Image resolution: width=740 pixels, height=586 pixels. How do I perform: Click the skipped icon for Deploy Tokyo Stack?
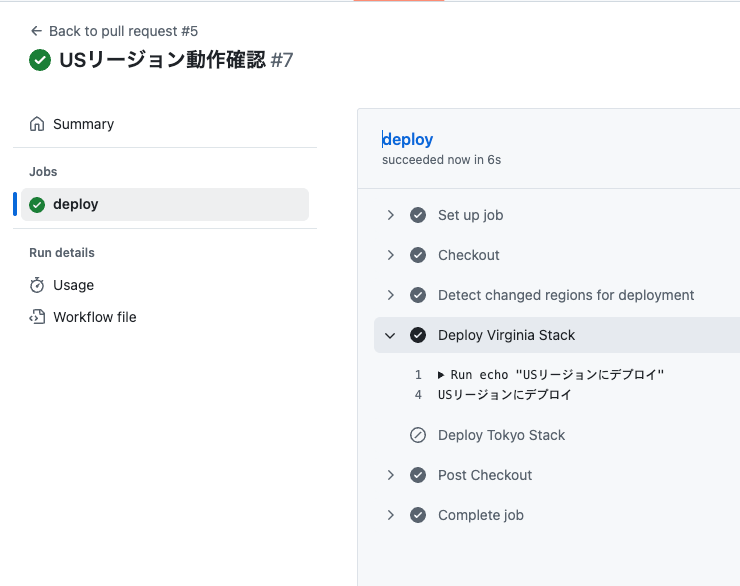pyautogui.click(x=418, y=435)
